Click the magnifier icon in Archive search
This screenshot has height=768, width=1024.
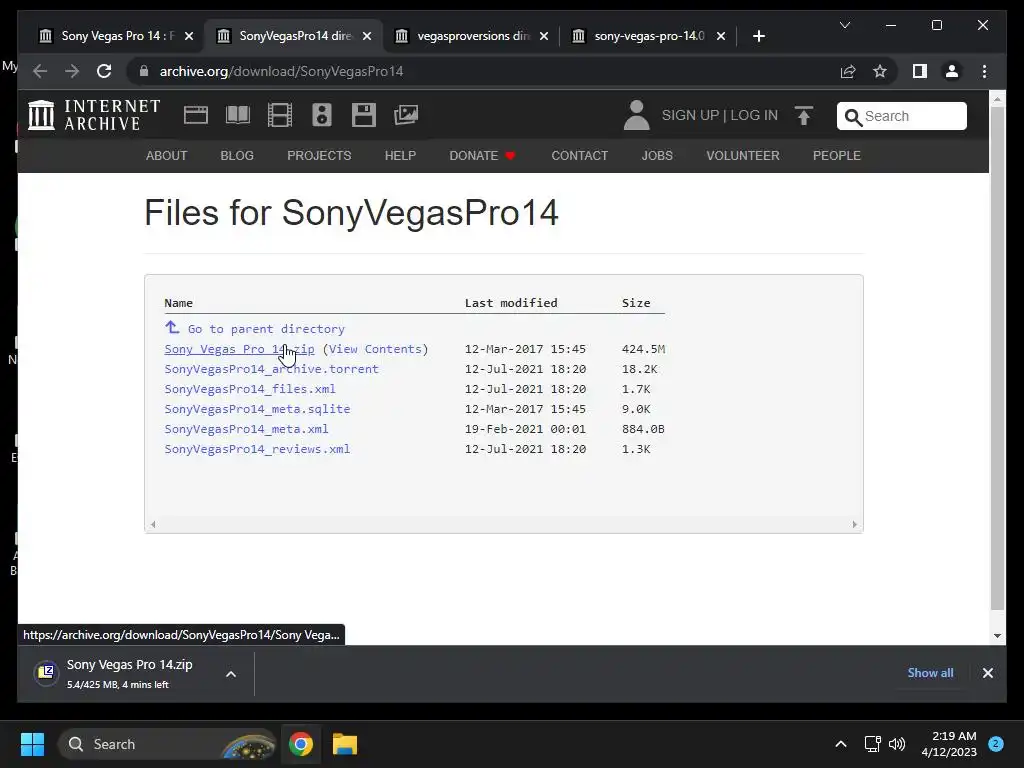coord(853,117)
